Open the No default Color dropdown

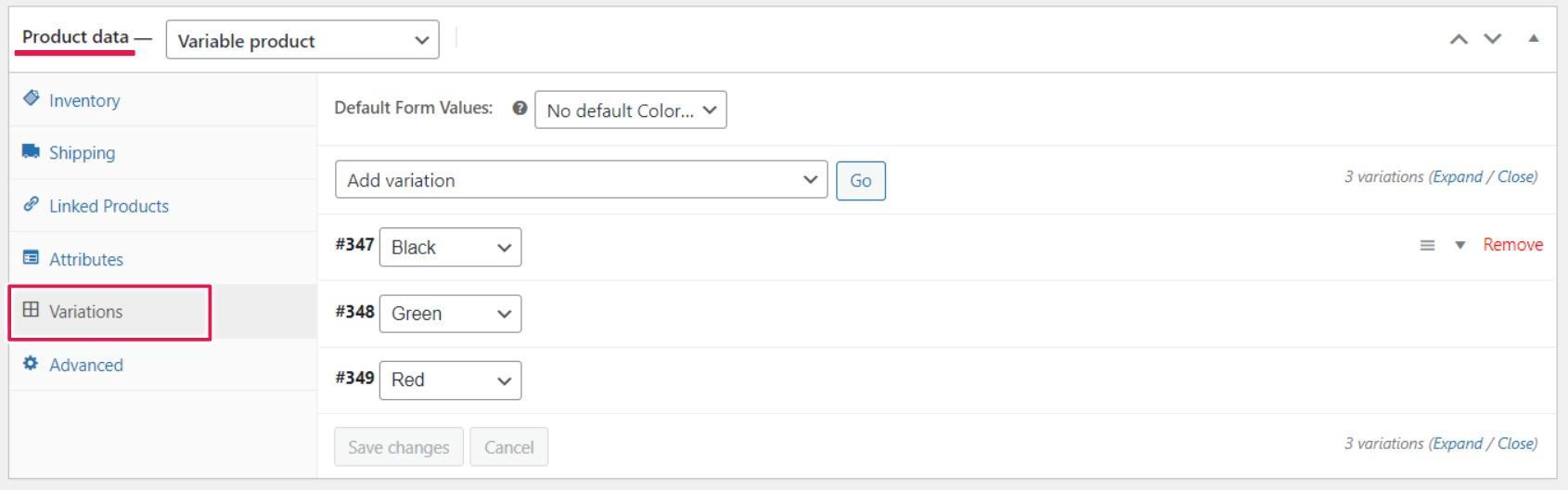pos(631,110)
